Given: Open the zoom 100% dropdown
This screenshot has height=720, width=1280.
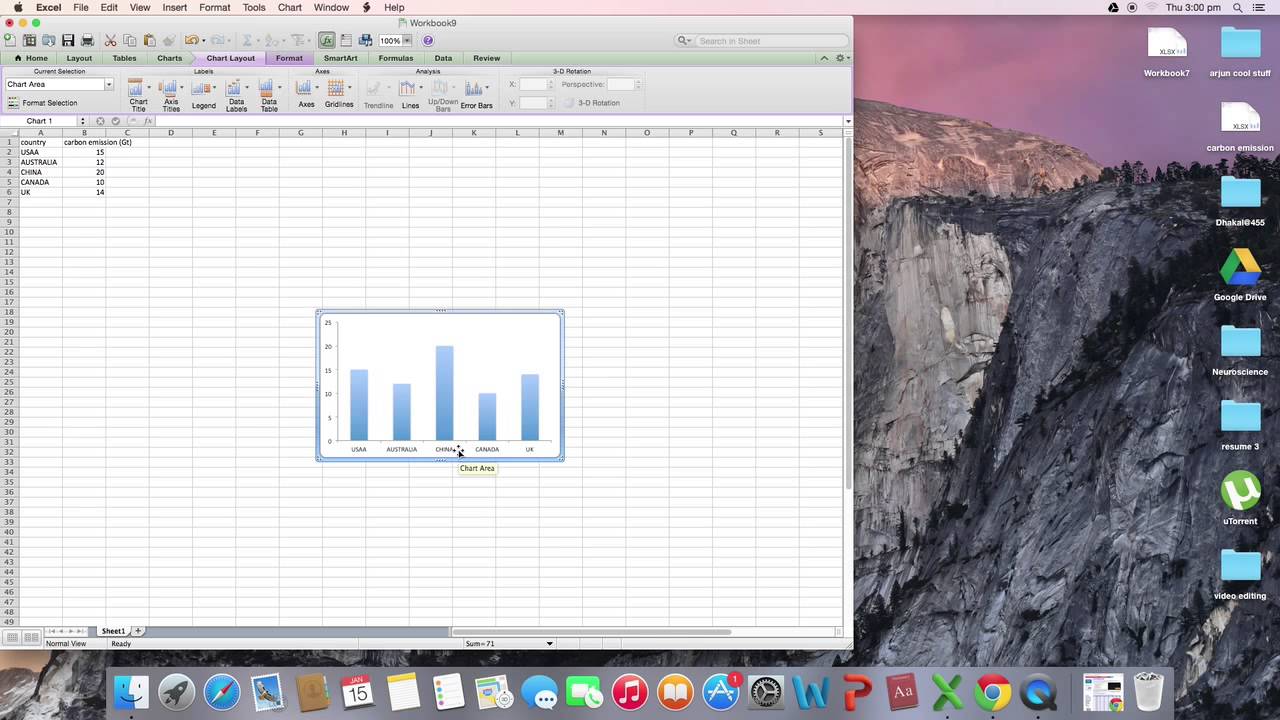Looking at the screenshot, I should (x=407, y=40).
